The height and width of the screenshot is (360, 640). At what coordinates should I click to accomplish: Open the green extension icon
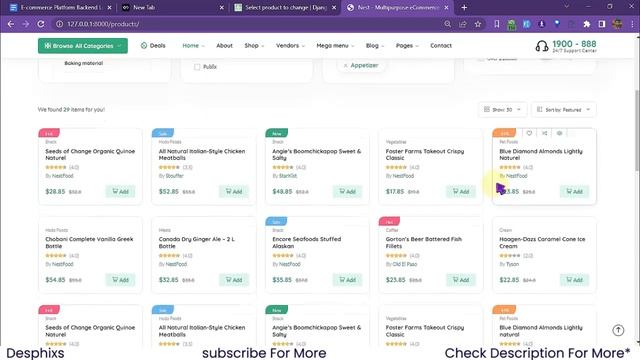(x=511, y=24)
